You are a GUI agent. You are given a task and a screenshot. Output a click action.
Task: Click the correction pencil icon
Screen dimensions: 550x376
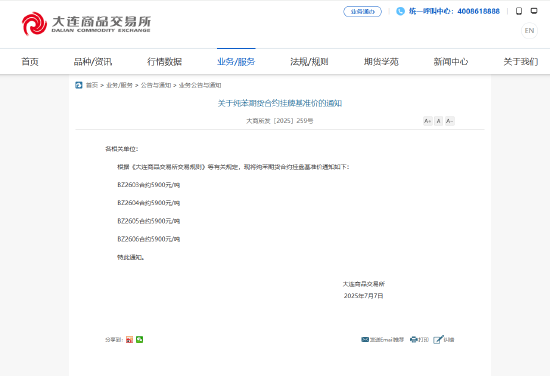pos(438,340)
